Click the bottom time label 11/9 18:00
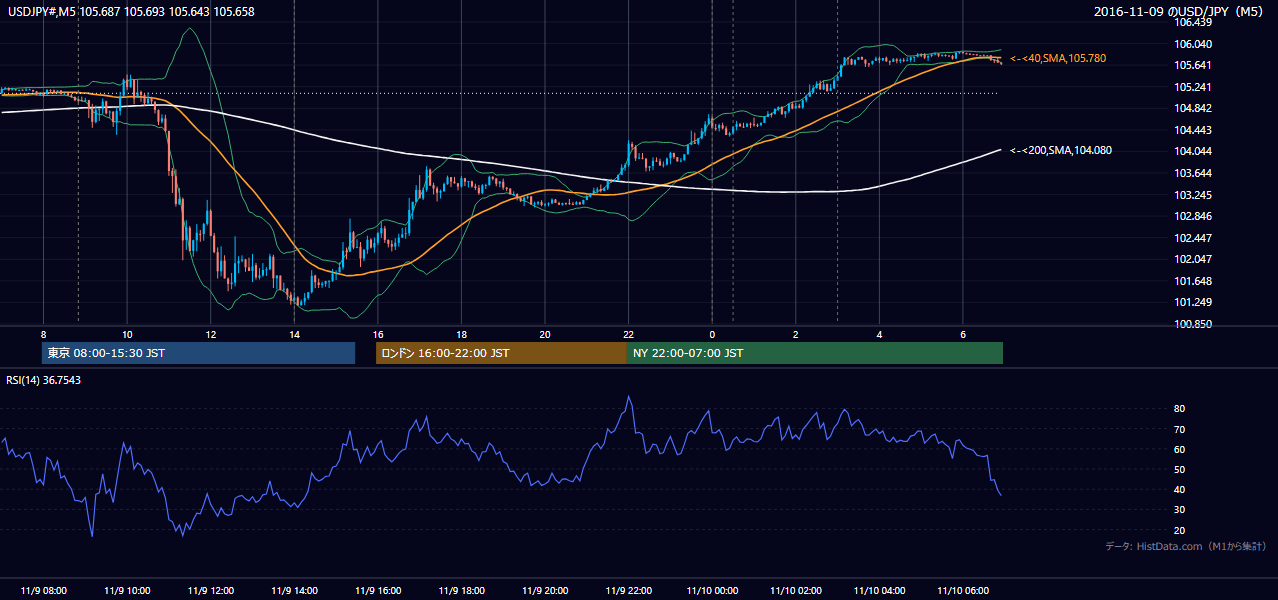1278x600 pixels. [461, 590]
